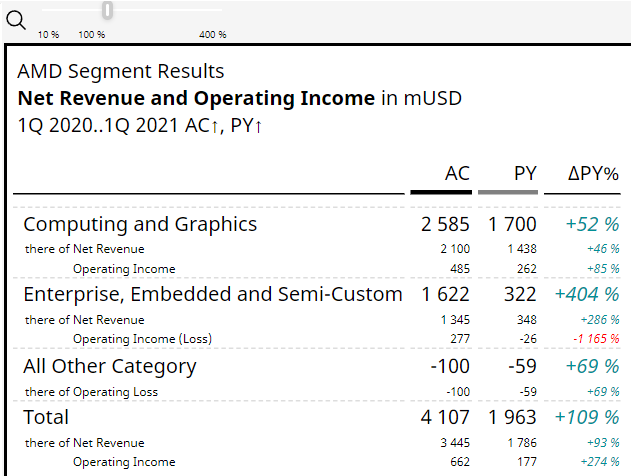The height and width of the screenshot is (476, 631).
Task: Set zoom to the 400 % mark
Action: point(213,34)
